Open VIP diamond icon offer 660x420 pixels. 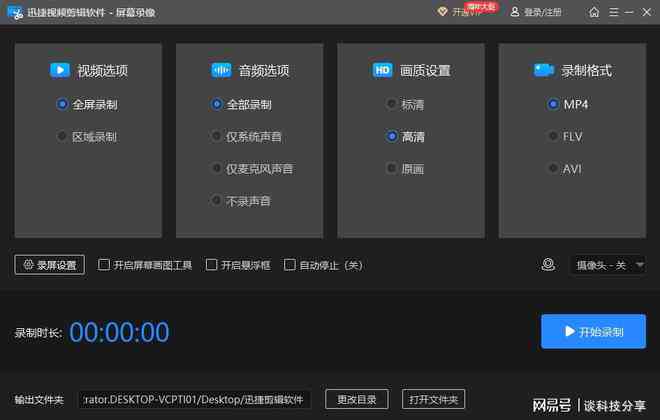442,11
